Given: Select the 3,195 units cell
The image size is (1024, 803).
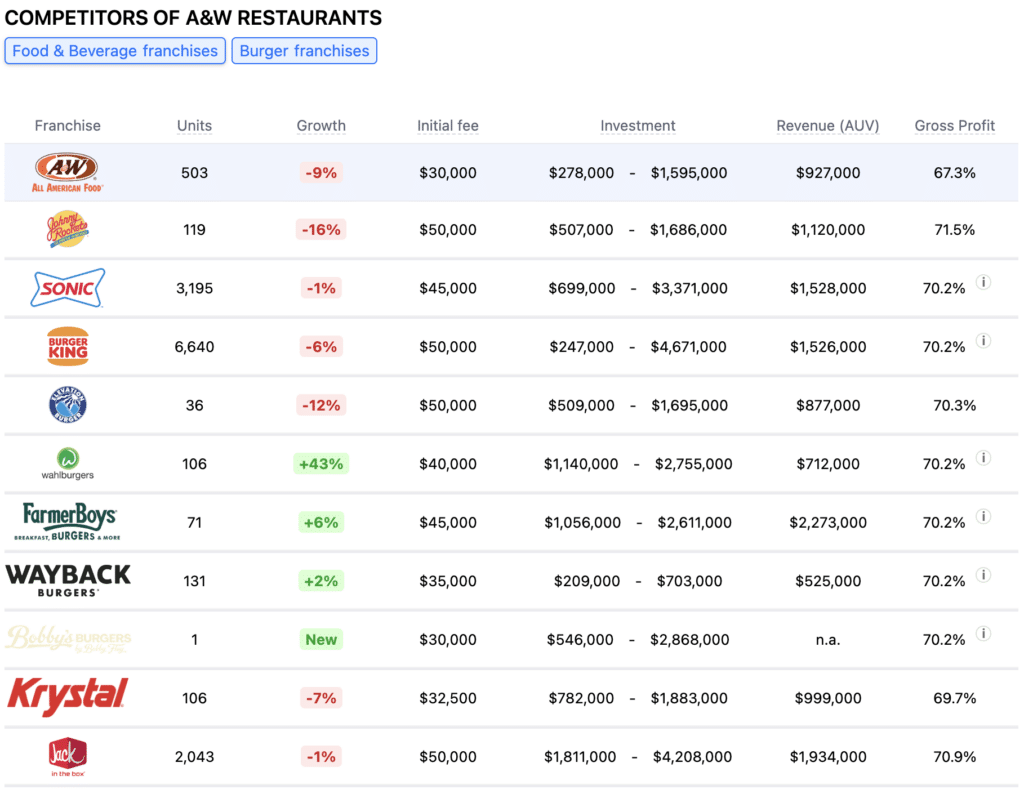Looking at the screenshot, I should [194, 288].
